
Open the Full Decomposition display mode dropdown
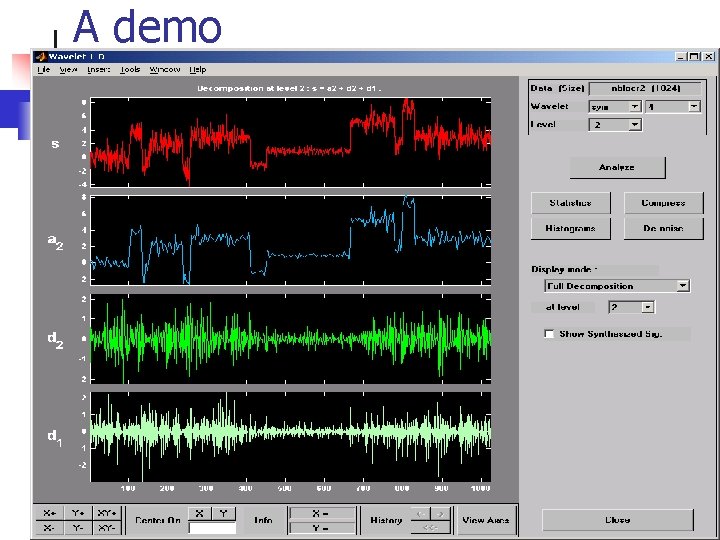(683, 286)
